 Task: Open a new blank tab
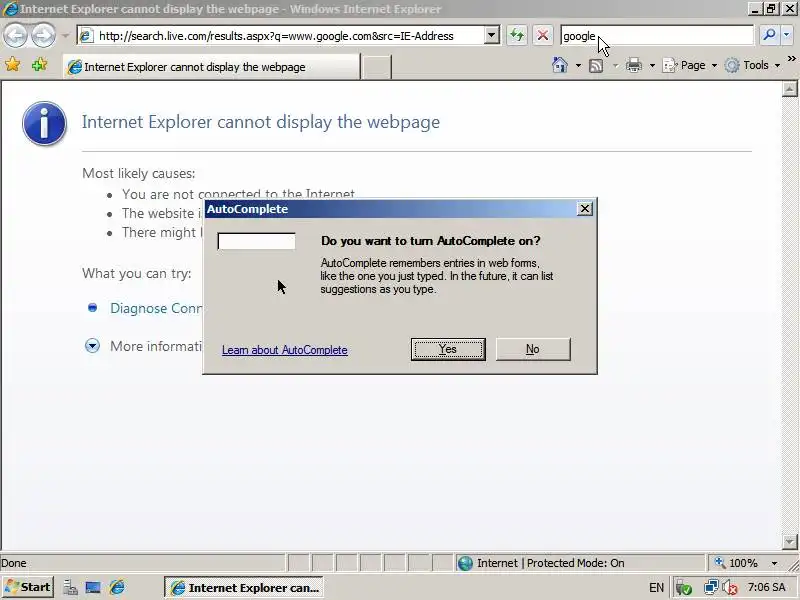[x=377, y=67]
